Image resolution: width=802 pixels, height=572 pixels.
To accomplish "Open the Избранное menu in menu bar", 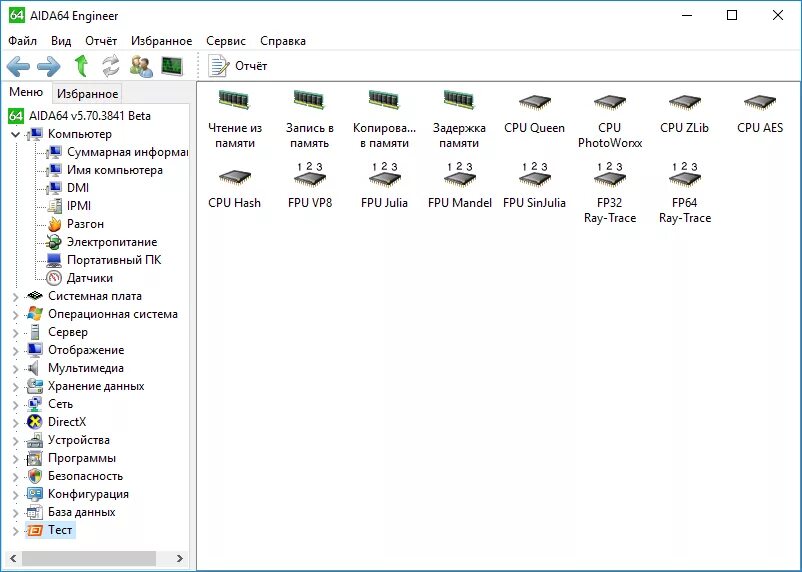I will [x=162, y=41].
